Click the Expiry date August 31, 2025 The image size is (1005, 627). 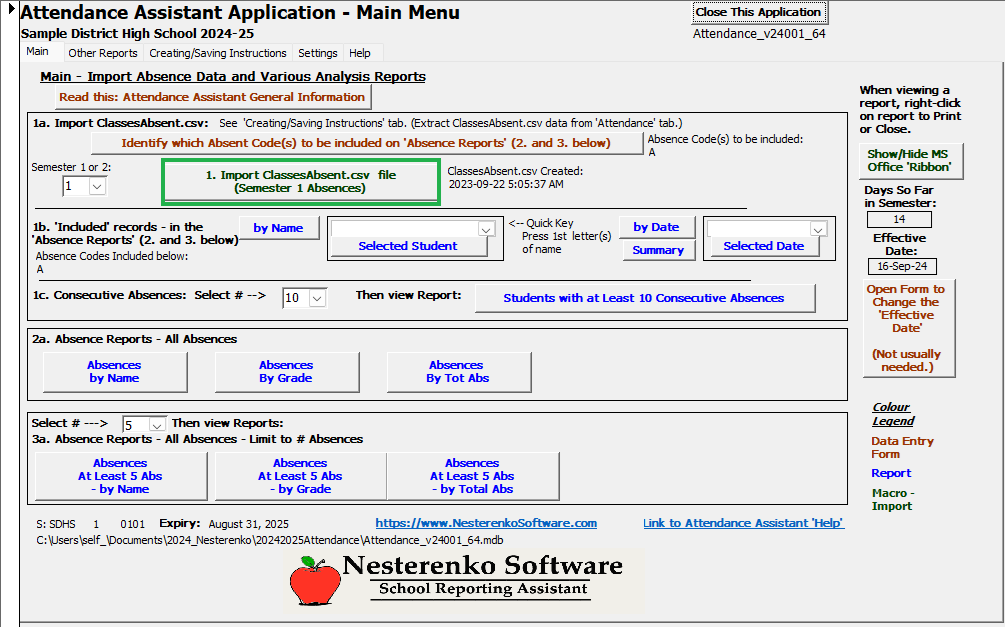pyautogui.click(x=248, y=524)
